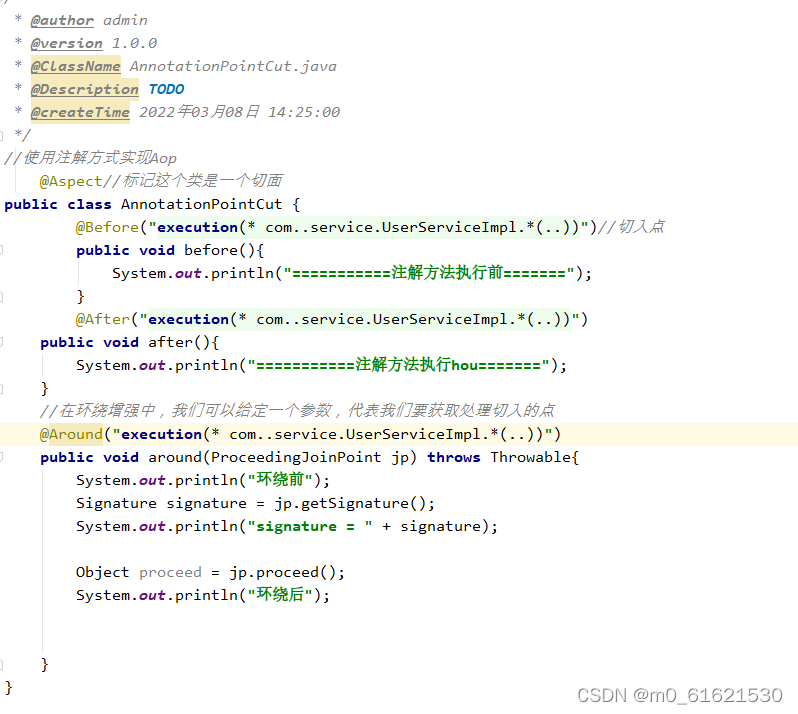Collapse the before() method fold marker
Image resolution: width=798 pixels, height=714 pixels.
[2, 250]
